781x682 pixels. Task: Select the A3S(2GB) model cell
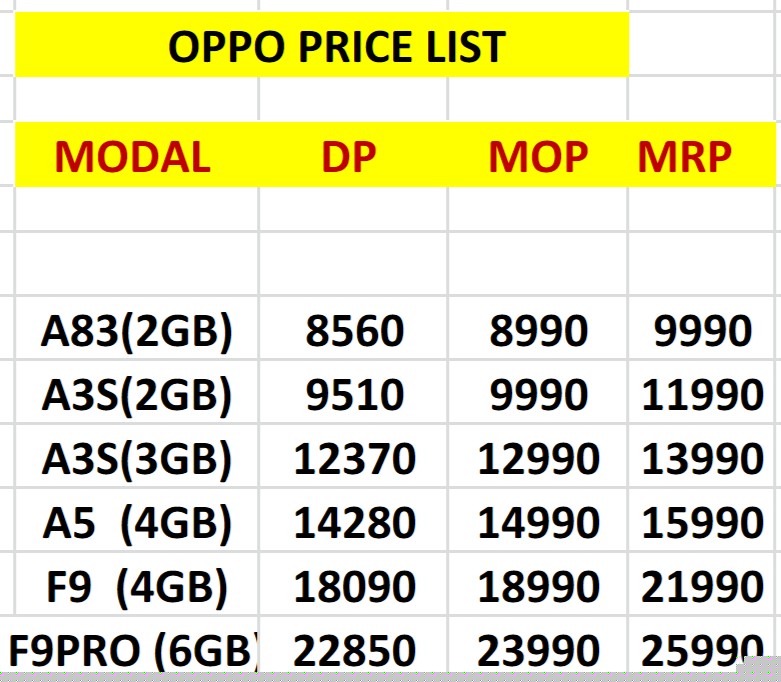tap(137, 396)
